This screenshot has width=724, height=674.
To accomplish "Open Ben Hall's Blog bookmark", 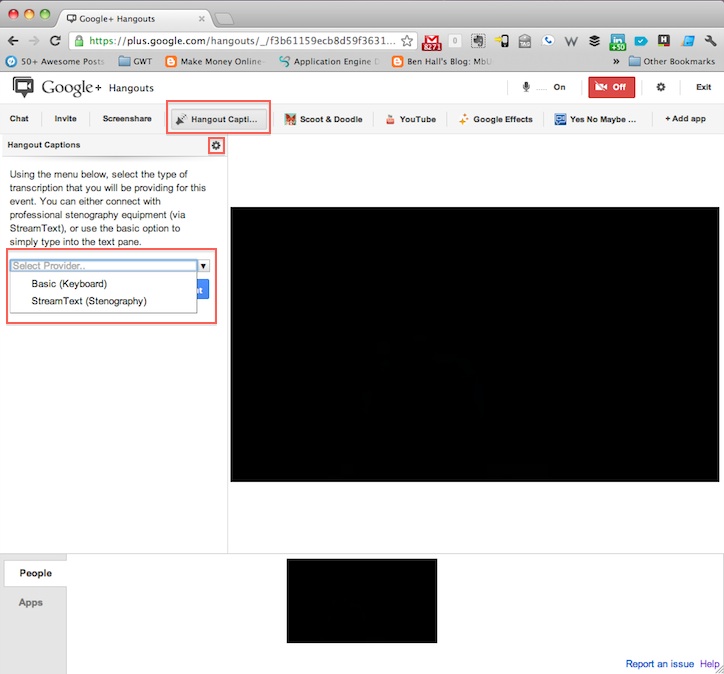I will tap(441, 61).
